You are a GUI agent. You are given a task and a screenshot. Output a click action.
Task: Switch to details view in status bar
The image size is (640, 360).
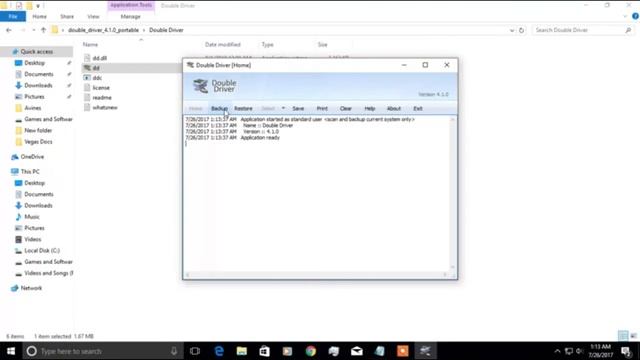pos(623,336)
